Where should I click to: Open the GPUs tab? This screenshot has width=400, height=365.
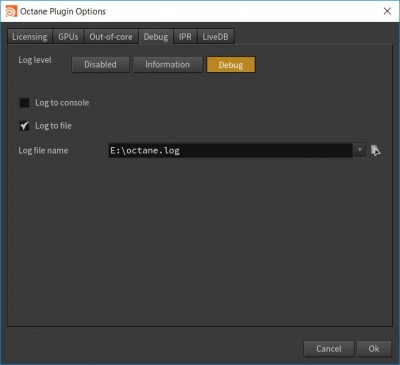coord(68,36)
